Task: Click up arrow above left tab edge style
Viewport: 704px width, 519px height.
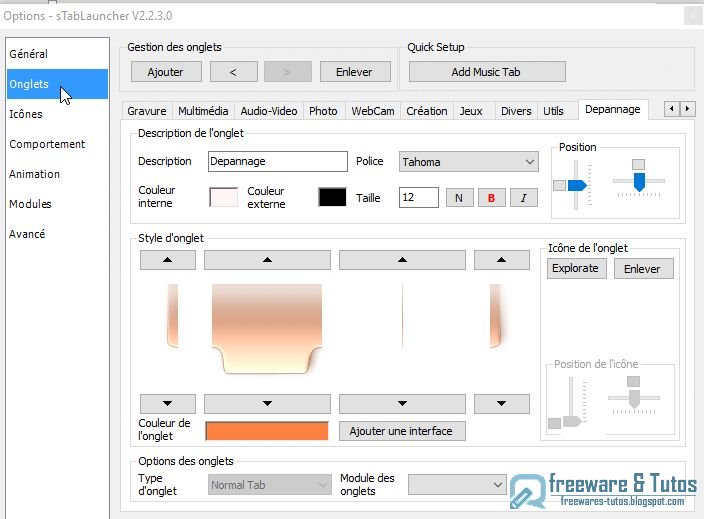Action: (x=168, y=260)
